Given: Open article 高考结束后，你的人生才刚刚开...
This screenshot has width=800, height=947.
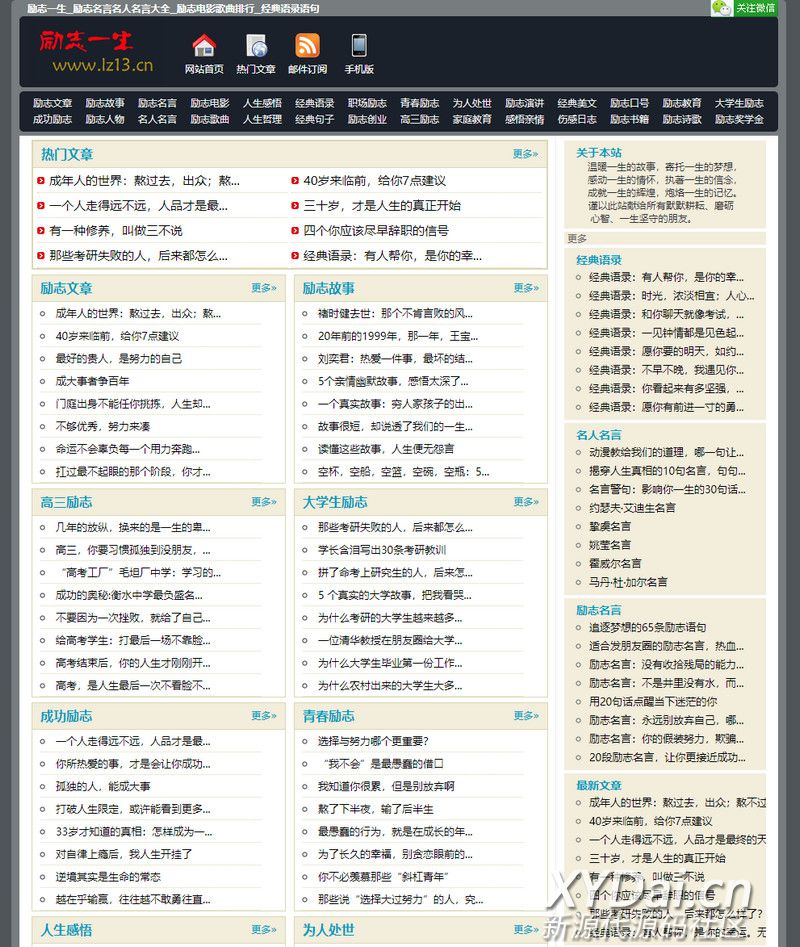Looking at the screenshot, I should [x=133, y=663].
